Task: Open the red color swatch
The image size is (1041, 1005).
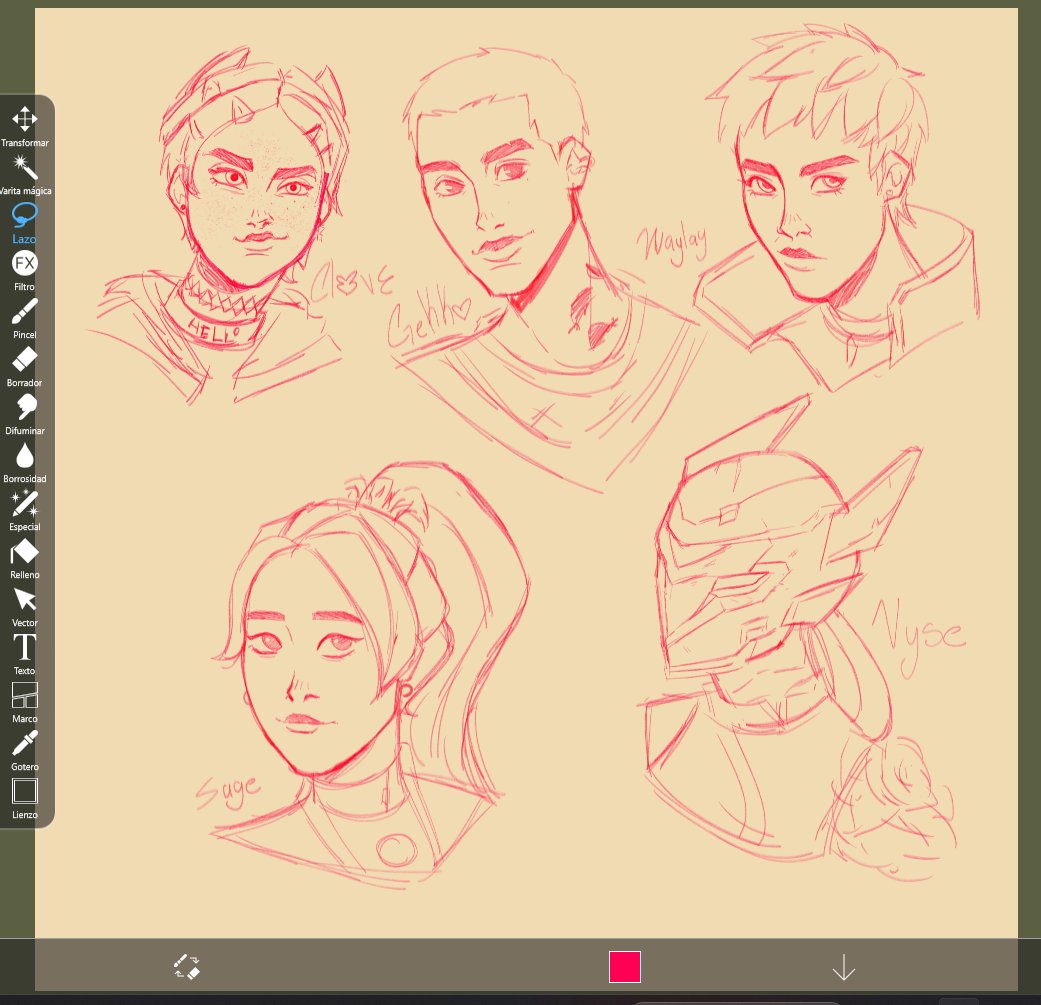Action: 625,966
